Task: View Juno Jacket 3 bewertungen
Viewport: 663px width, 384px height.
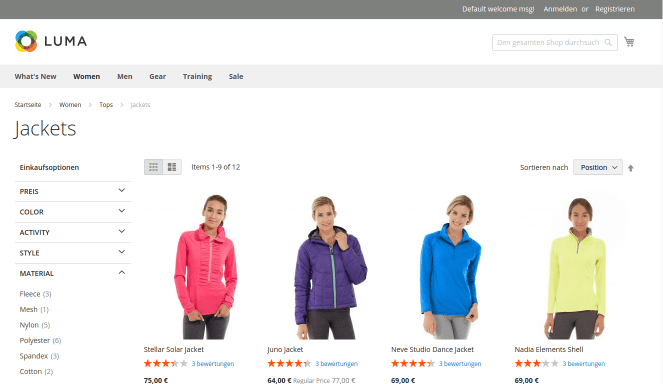Action: click(337, 364)
